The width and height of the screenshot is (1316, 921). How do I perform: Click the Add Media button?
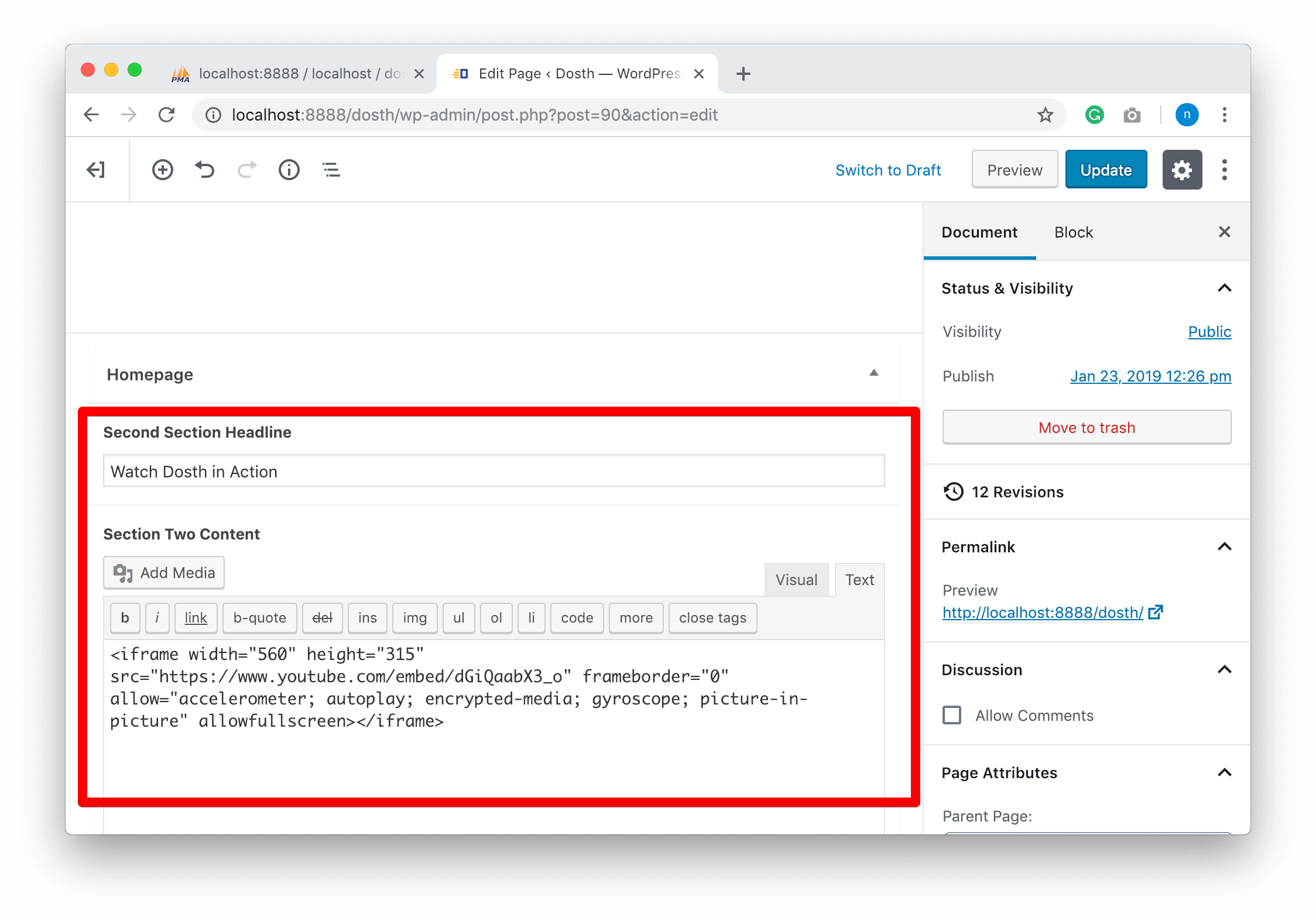point(164,573)
